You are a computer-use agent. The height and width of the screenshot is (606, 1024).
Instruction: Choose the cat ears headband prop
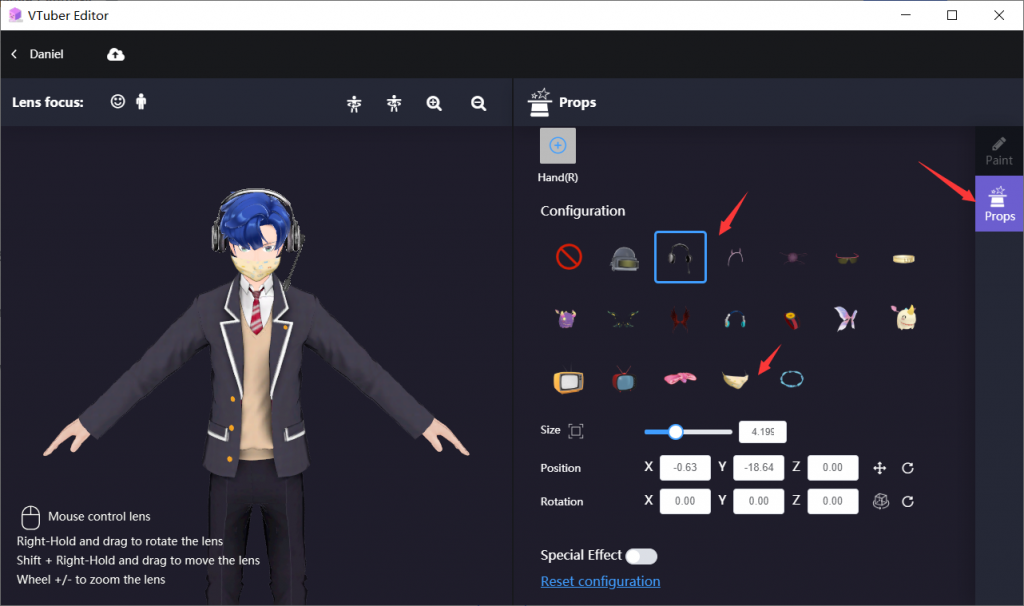(x=735, y=257)
